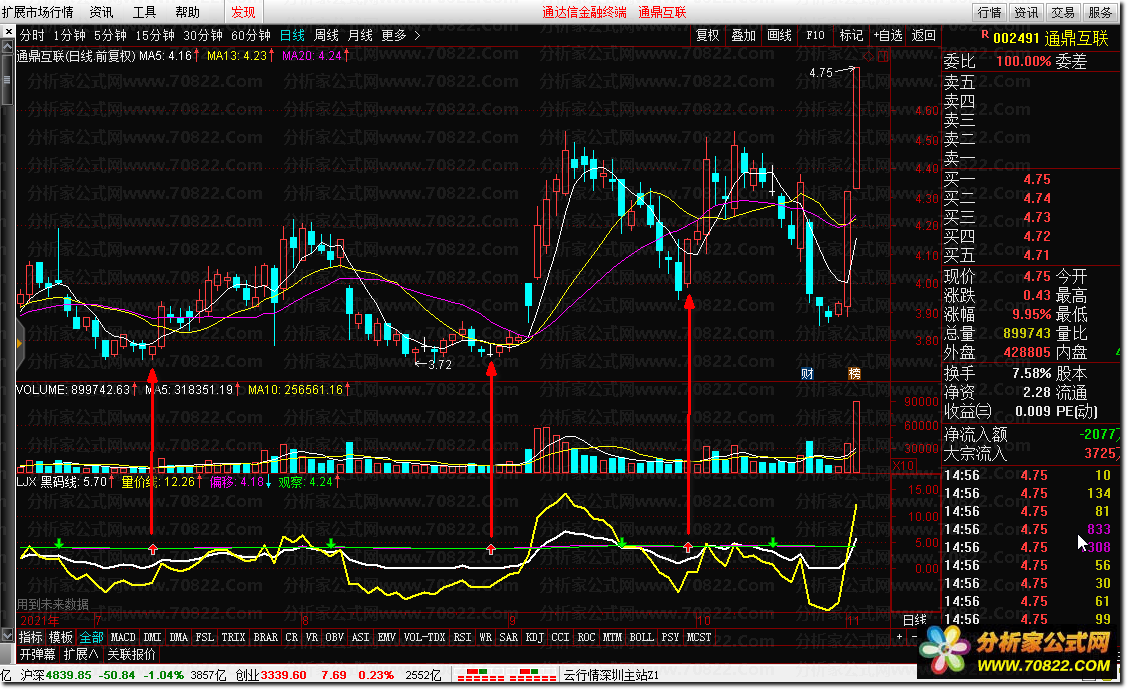
Task: Expand 更多 periods chevron
Action: tap(417, 35)
